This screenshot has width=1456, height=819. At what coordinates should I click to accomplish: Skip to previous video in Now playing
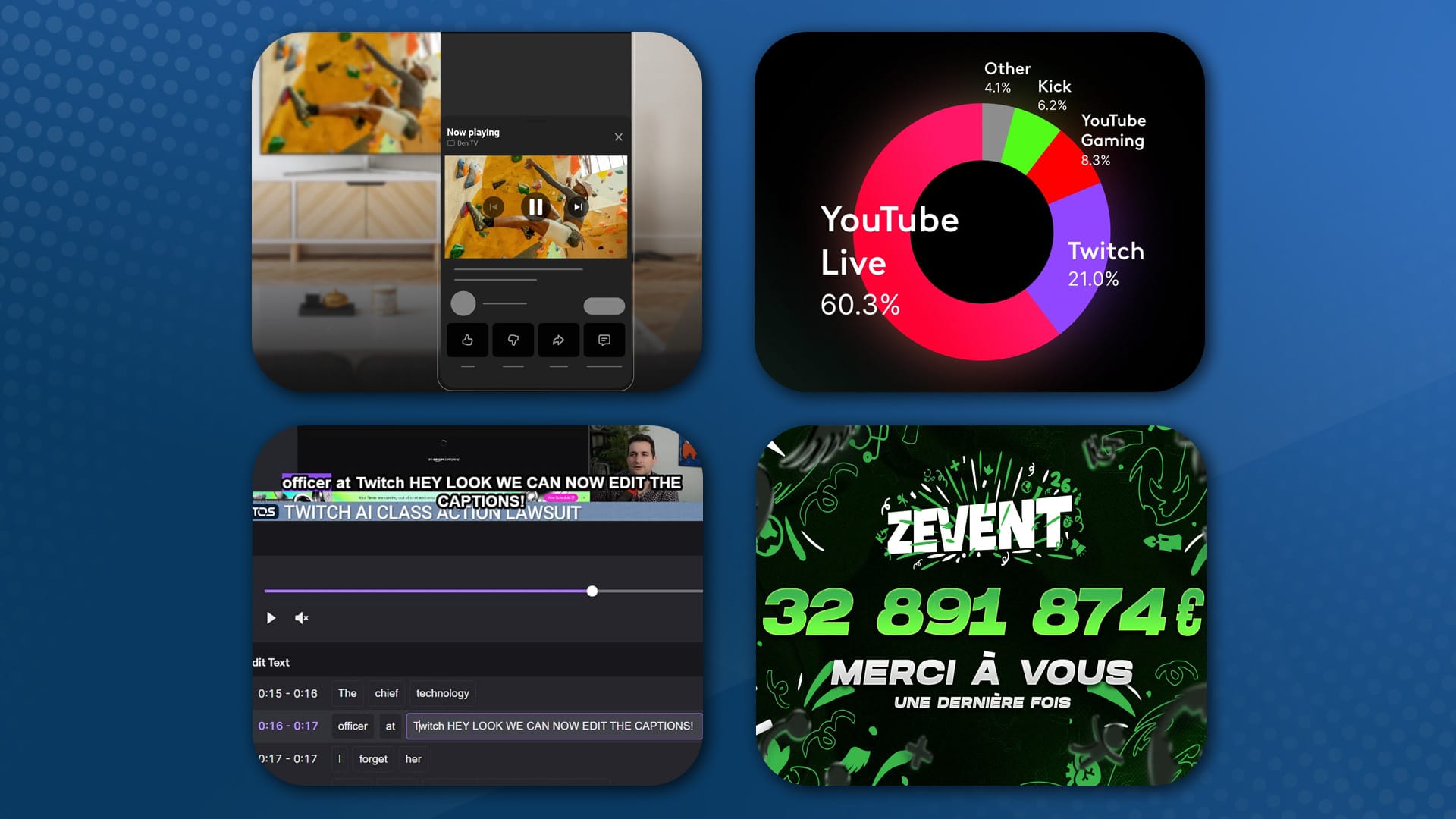click(493, 206)
